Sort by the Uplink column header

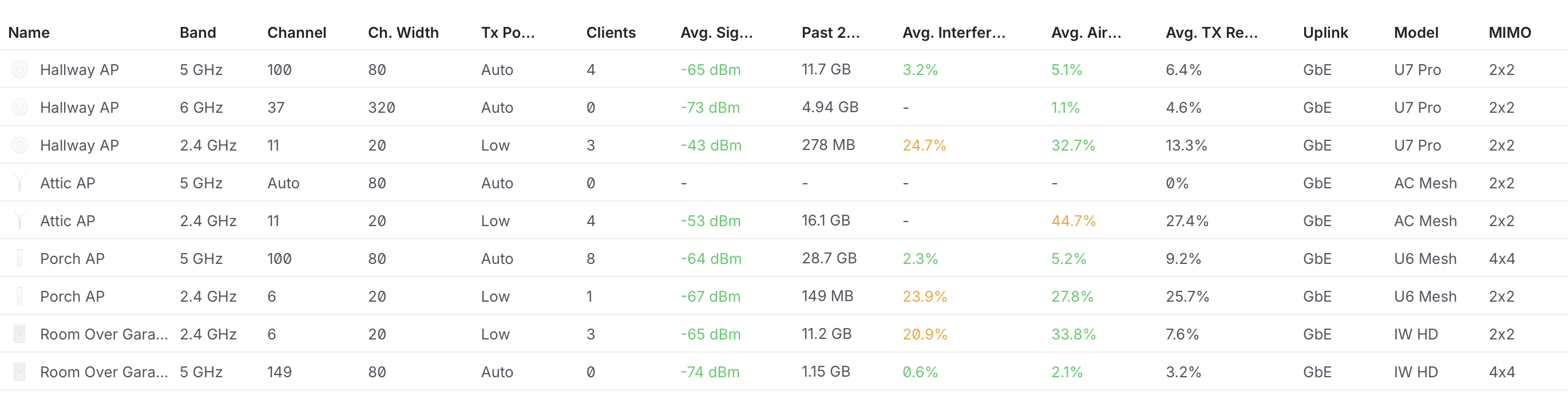click(1326, 33)
